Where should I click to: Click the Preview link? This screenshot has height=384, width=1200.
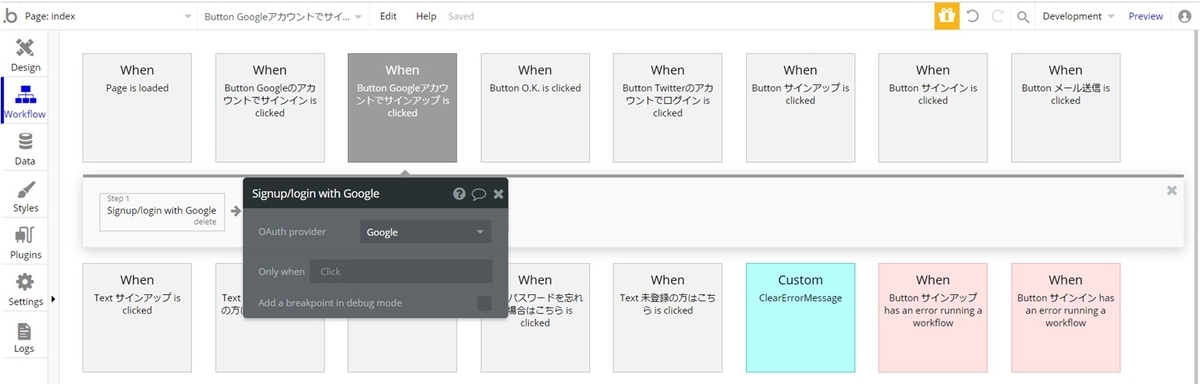click(1145, 16)
